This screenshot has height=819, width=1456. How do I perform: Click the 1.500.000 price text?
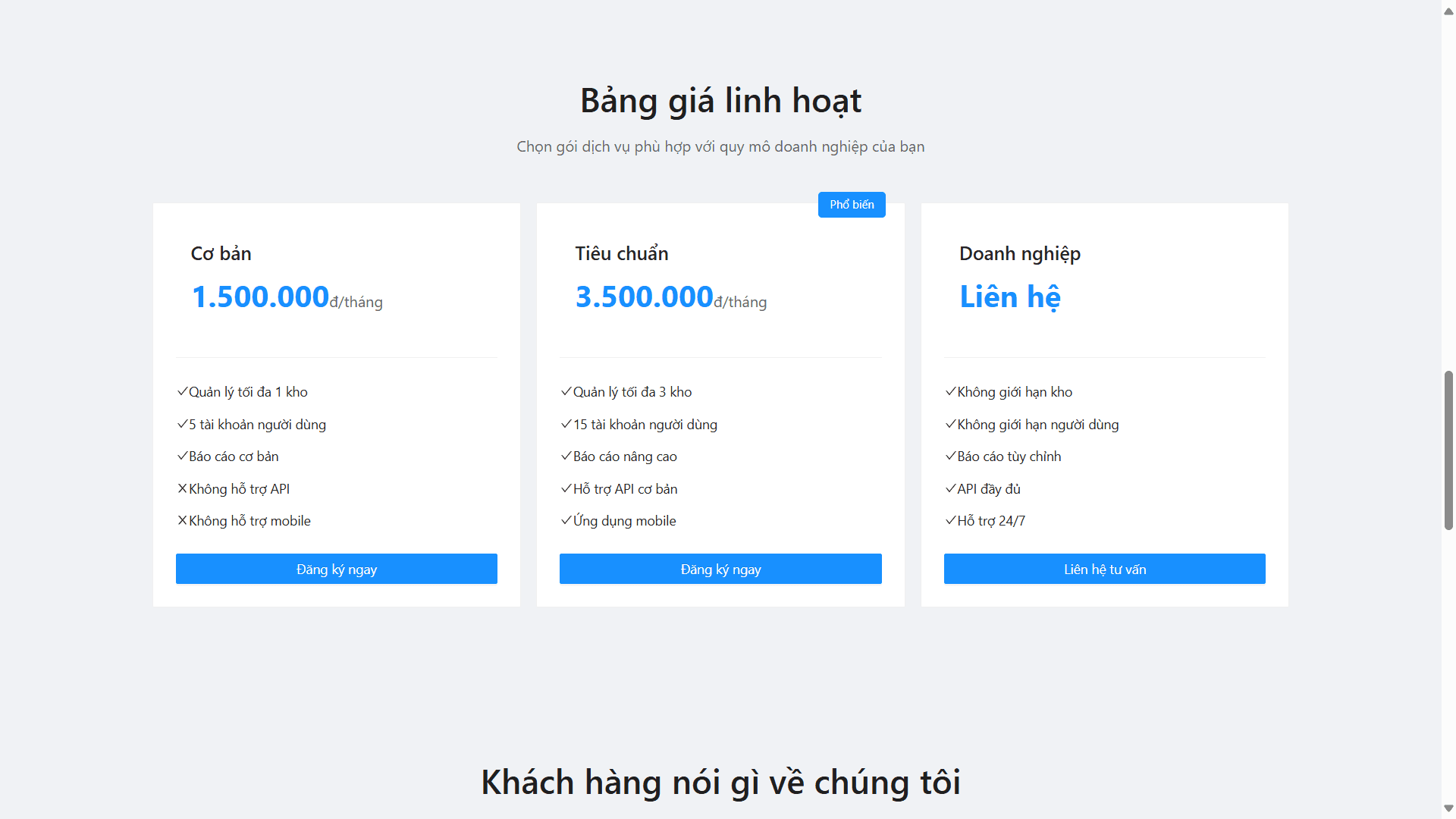[260, 297]
